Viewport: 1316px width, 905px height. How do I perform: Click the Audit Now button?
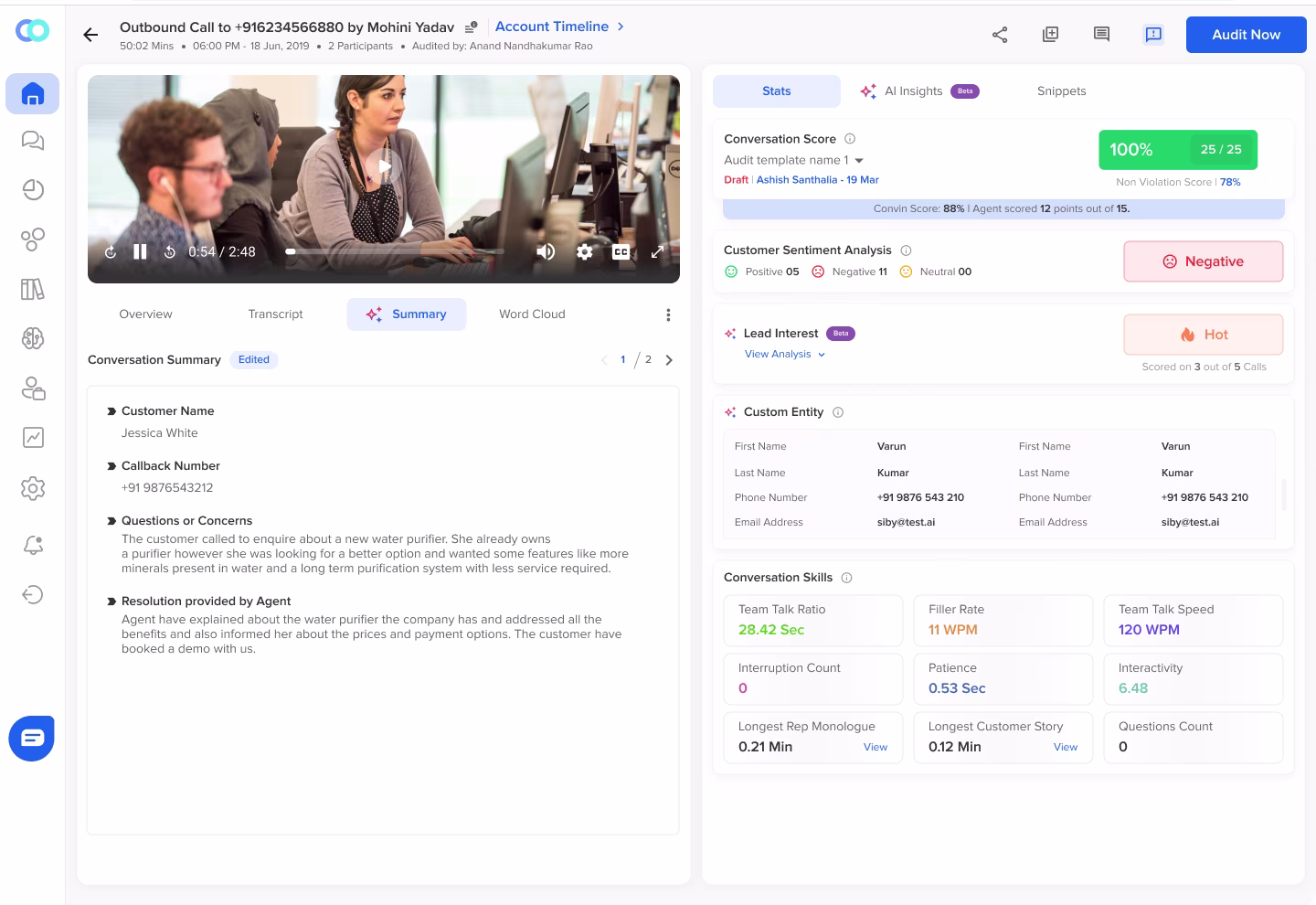[x=1246, y=34]
